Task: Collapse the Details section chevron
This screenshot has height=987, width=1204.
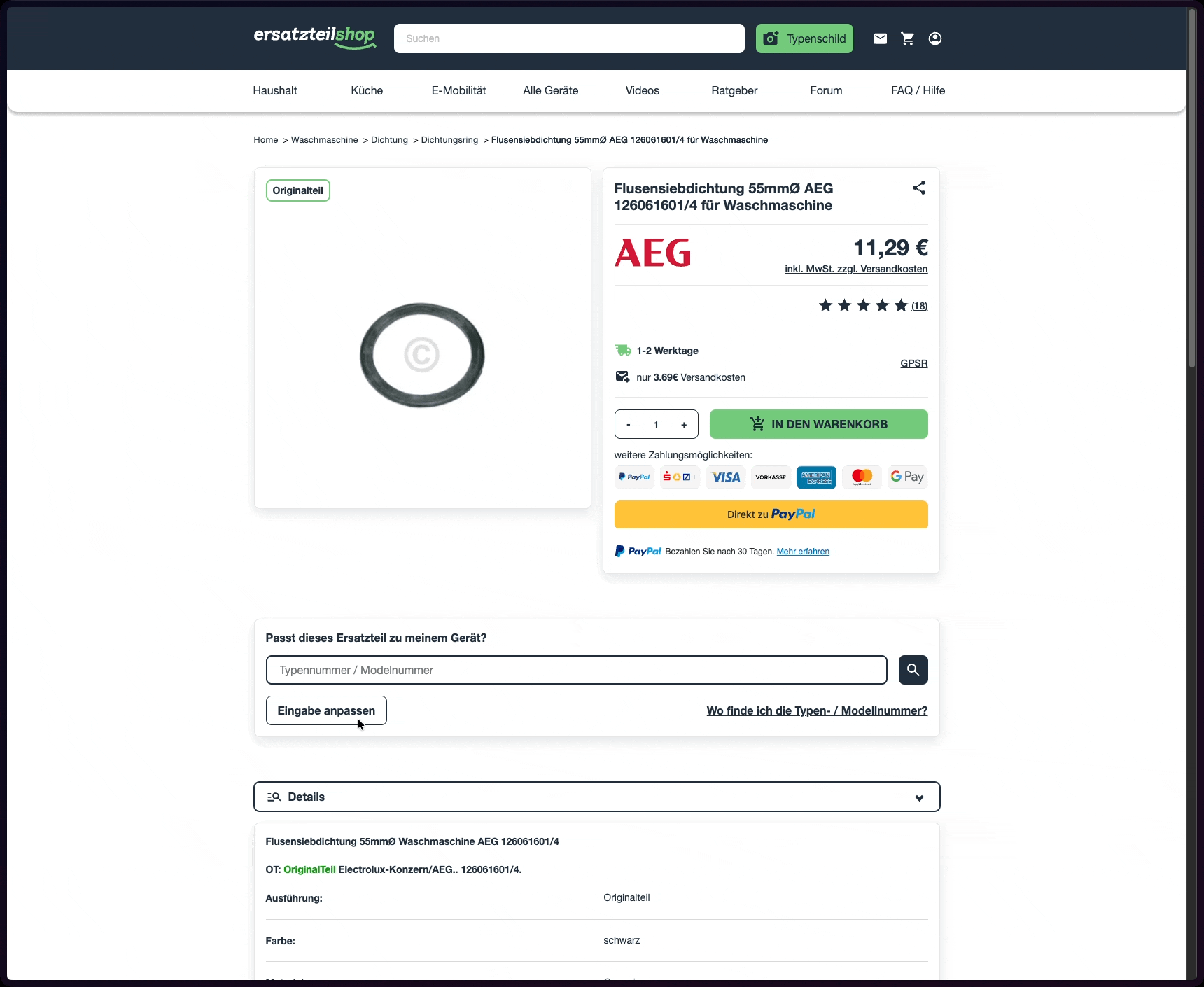Action: (919, 797)
